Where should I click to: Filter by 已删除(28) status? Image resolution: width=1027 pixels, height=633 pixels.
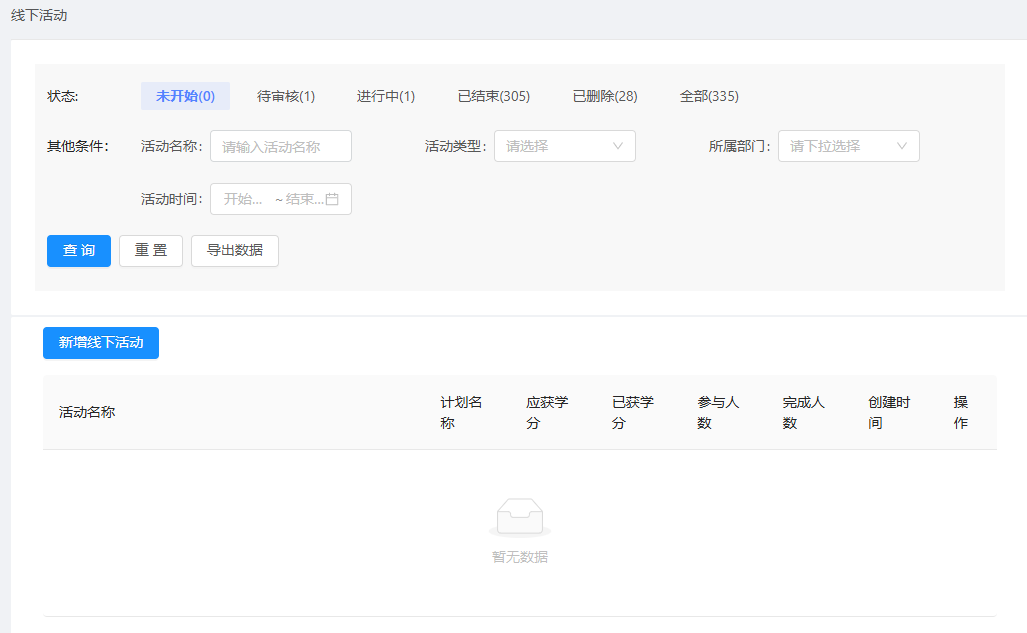(605, 96)
